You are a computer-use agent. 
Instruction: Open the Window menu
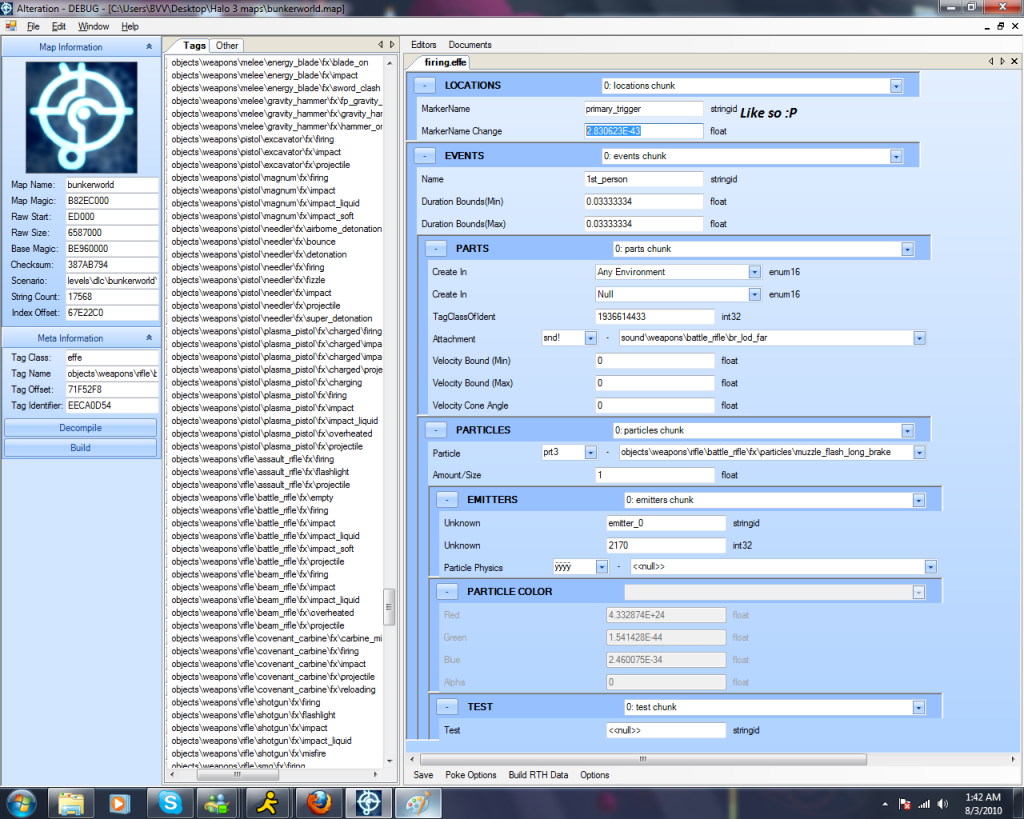(x=93, y=27)
